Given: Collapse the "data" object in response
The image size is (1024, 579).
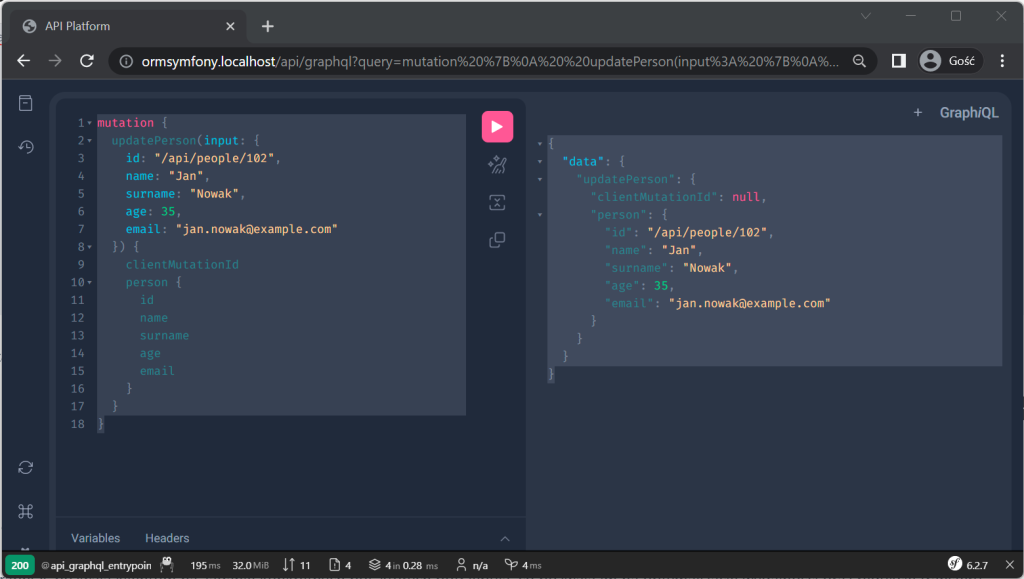Looking at the screenshot, I should 540,161.
